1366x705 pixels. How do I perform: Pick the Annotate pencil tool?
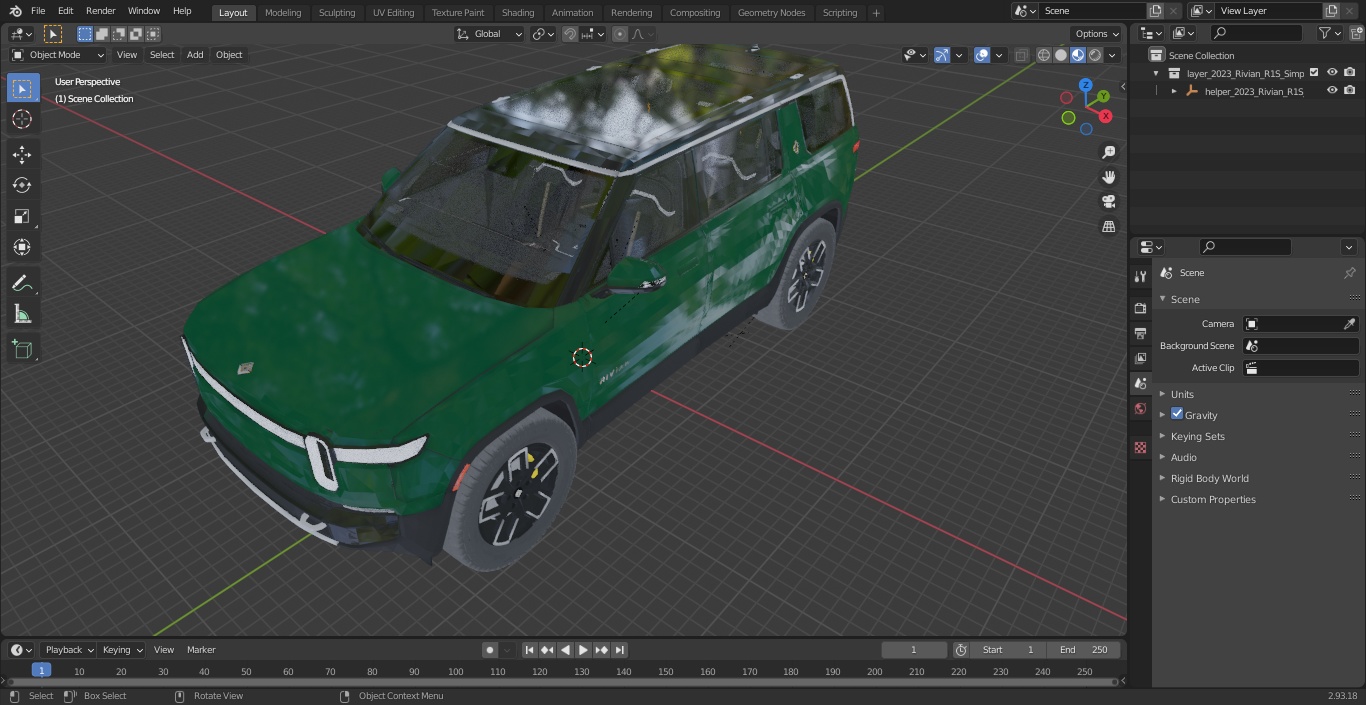(x=22, y=284)
